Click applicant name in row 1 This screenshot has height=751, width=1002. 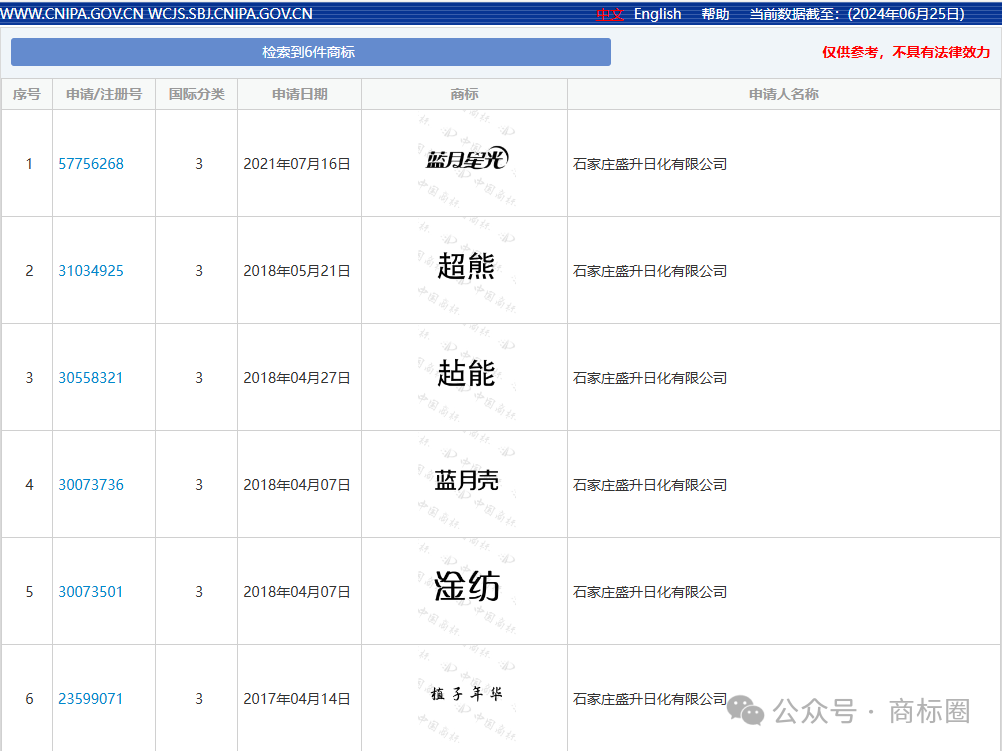tap(650, 164)
